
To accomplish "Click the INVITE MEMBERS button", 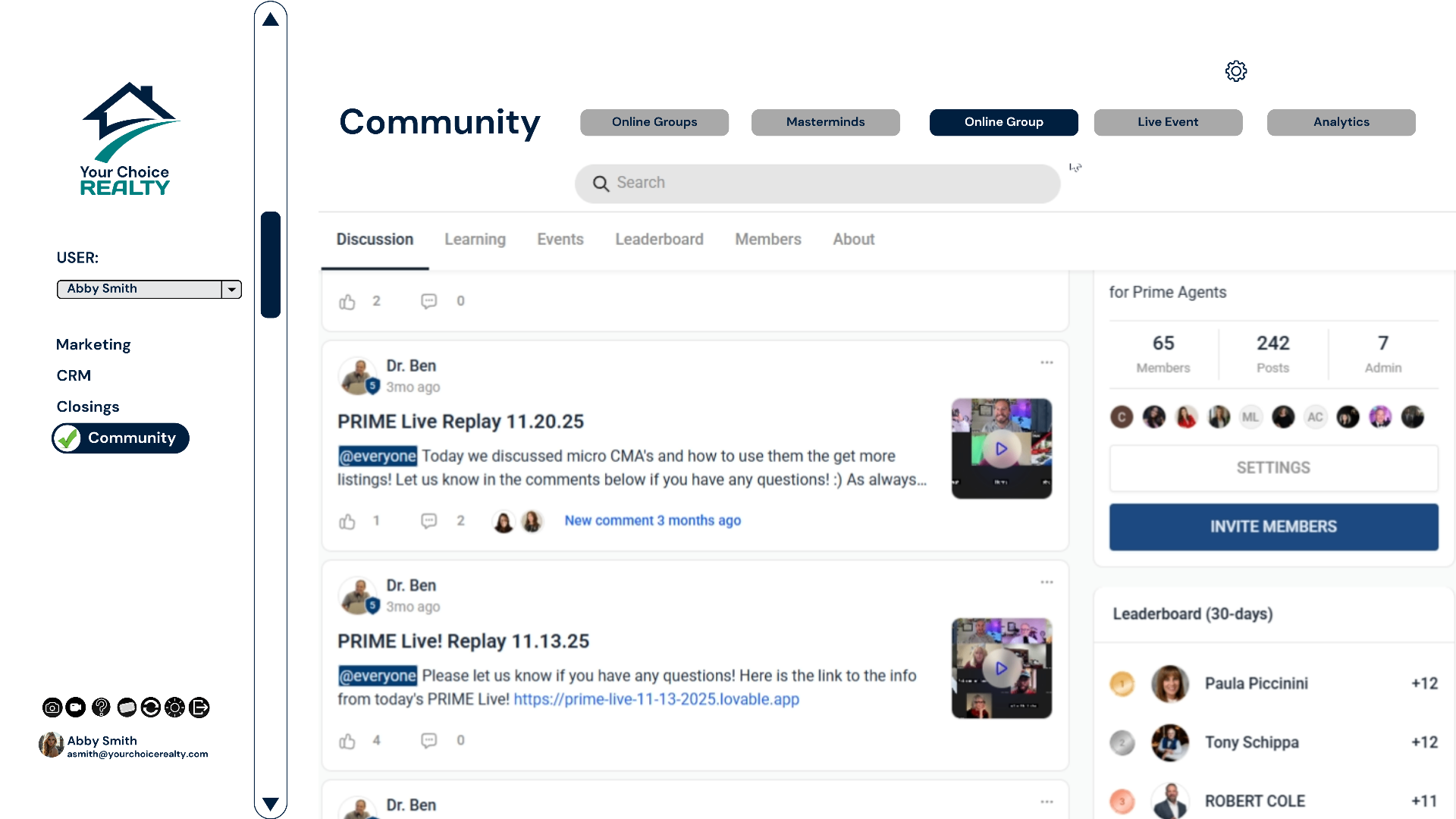I will (1273, 527).
